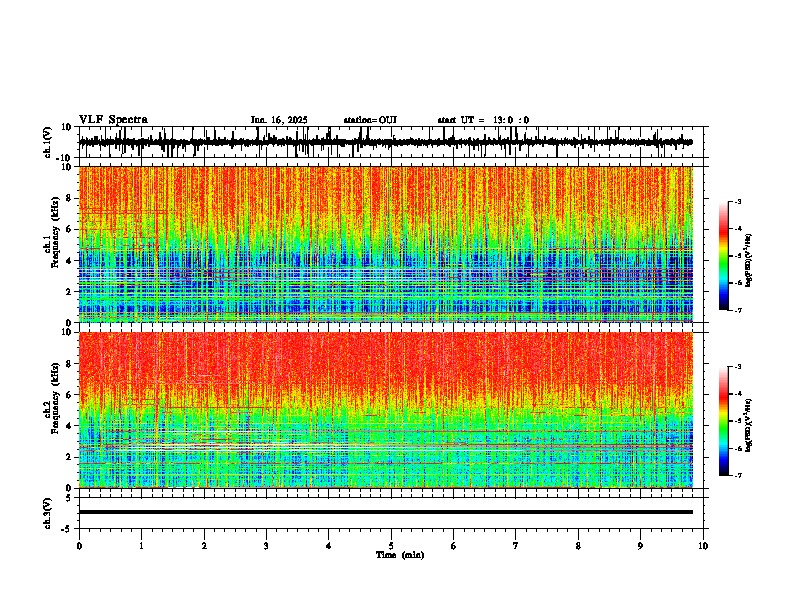Click the time axis tick label 7
792x612 pixels.
(516, 546)
